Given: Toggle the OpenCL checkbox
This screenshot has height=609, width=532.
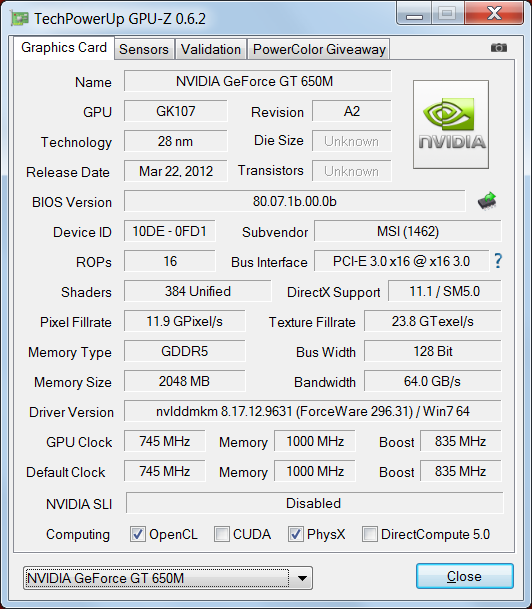Looking at the screenshot, I should coord(138,534).
